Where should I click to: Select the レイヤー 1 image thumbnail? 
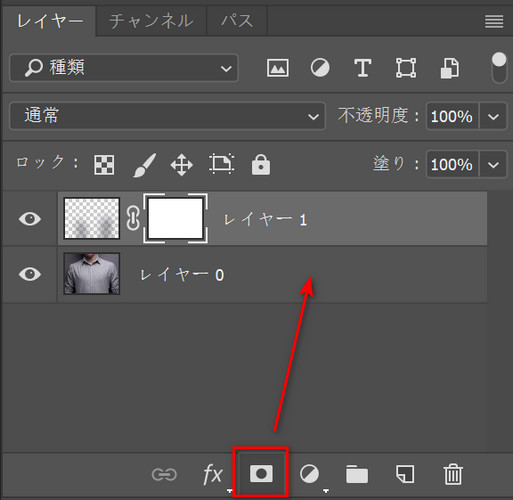92,218
